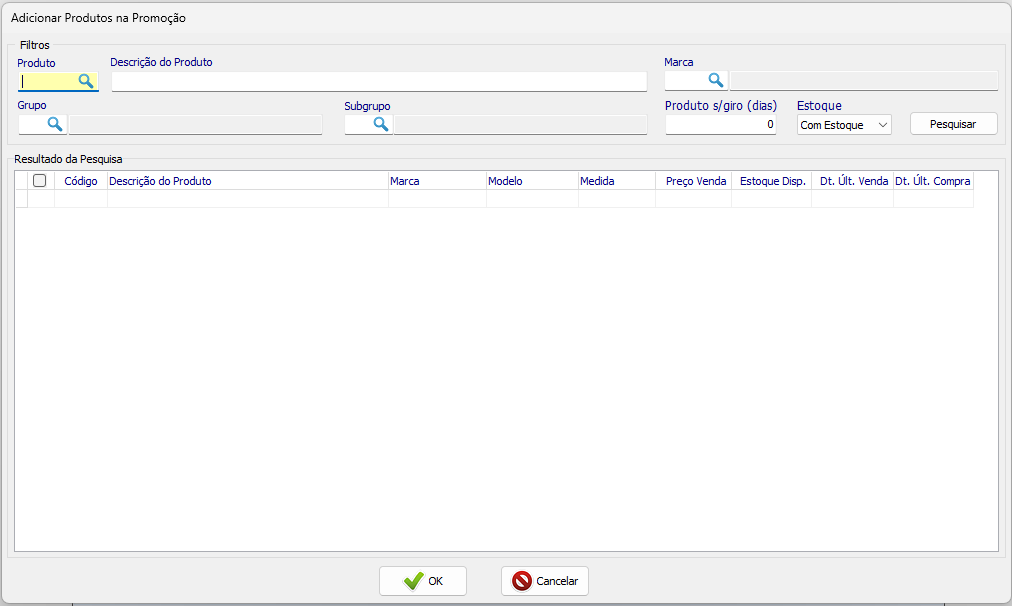Click the Cancelar button

(545, 581)
